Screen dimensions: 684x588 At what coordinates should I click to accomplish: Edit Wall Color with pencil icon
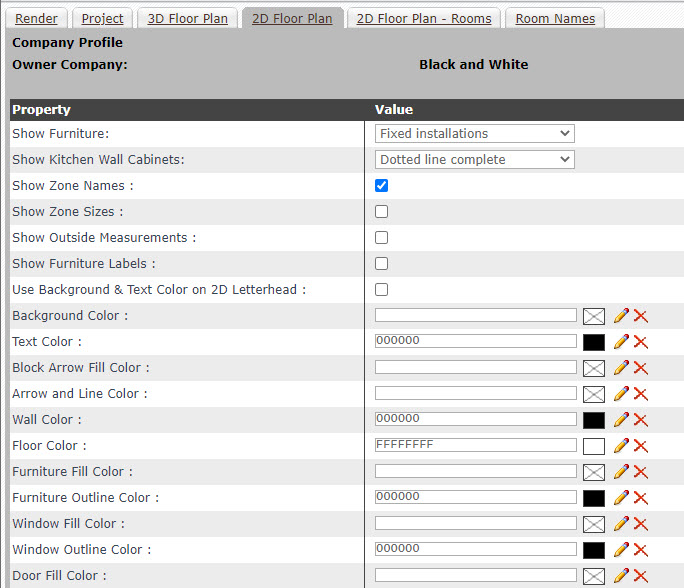(621, 420)
